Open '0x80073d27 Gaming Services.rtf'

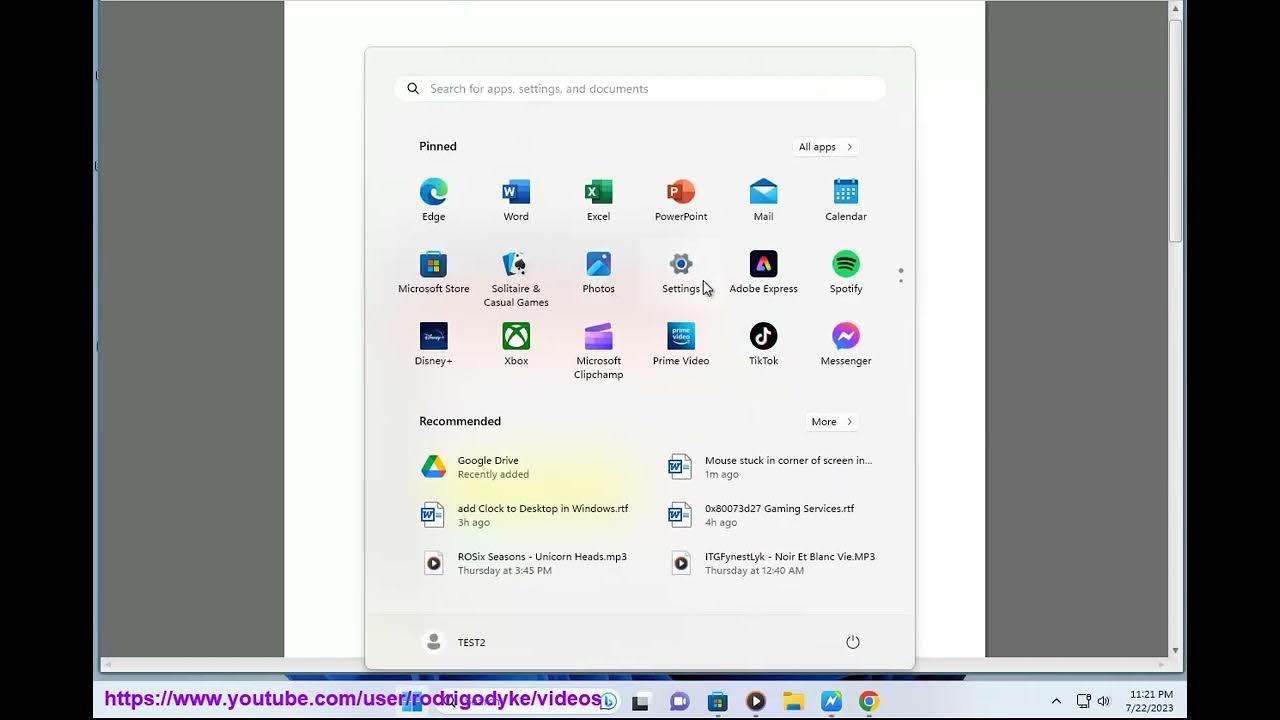tap(772, 515)
